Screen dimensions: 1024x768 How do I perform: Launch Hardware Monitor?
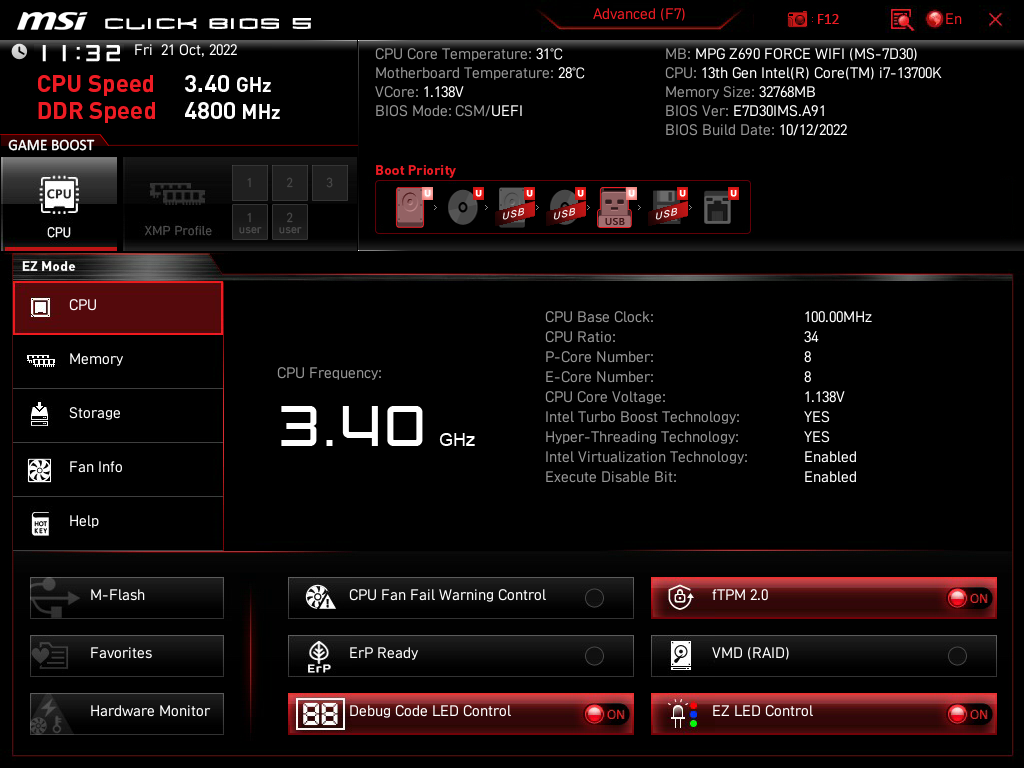click(x=127, y=712)
